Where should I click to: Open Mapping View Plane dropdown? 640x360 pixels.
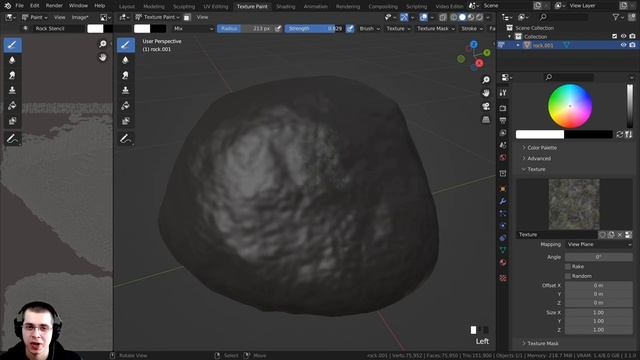click(599, 244)
